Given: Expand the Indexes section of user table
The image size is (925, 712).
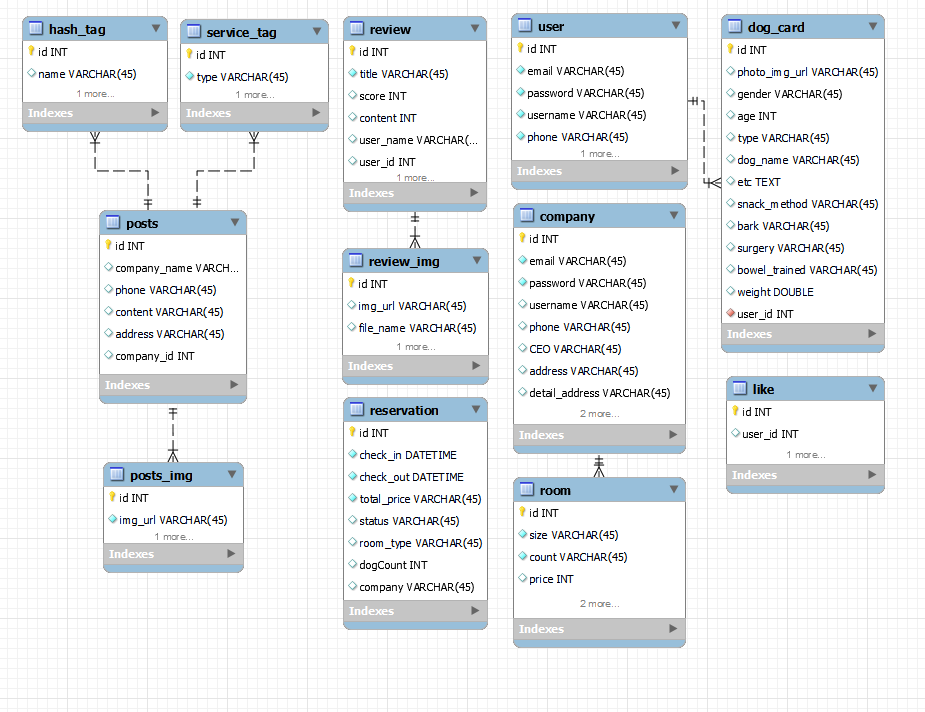Looking at the screenshot, I should [x=675, y=170].
